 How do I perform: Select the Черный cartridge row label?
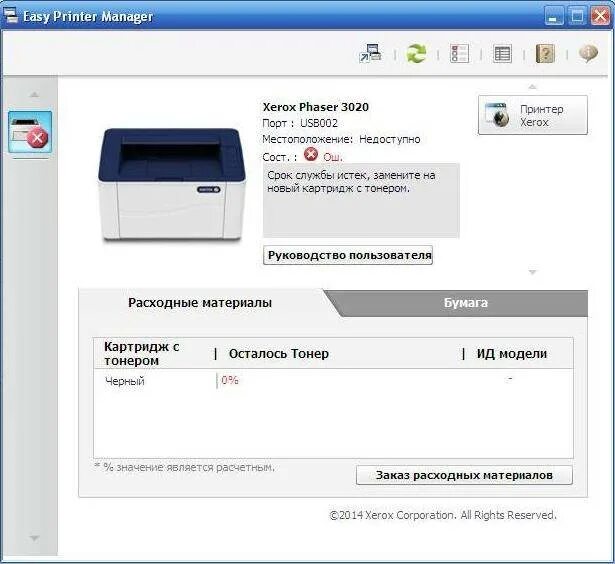[125, 381]
